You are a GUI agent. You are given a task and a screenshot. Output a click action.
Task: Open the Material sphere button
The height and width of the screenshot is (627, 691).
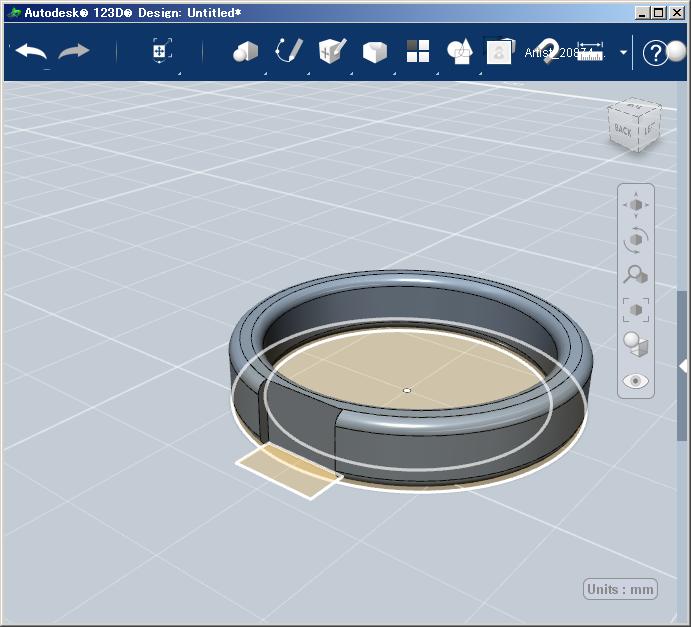point(676,52)
